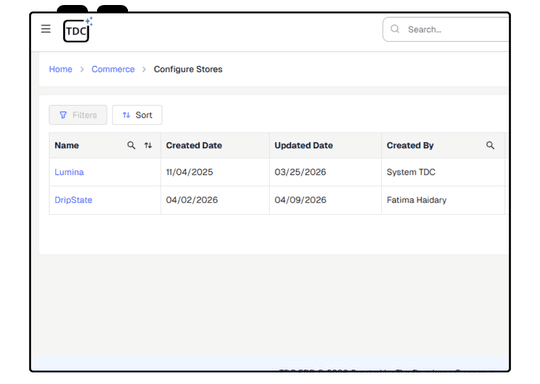Select the Fatima Haidary cell

443,200
